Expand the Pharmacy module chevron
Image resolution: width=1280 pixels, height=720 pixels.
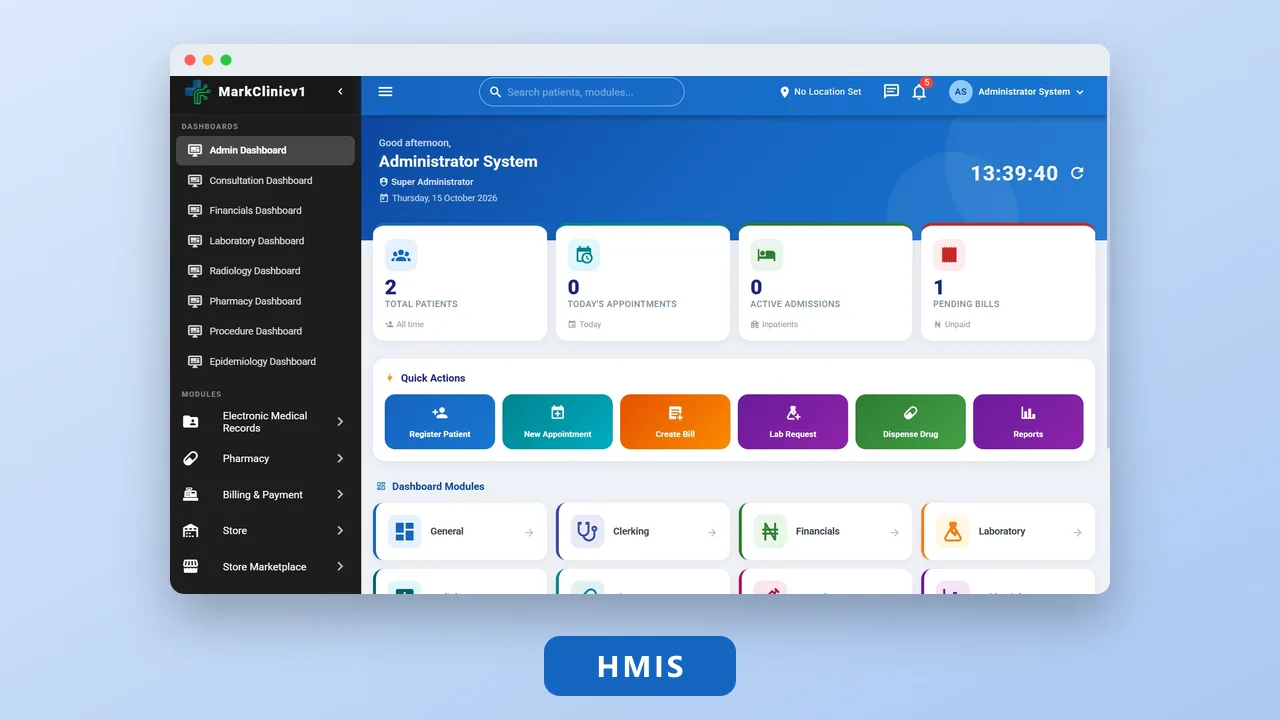coord(340,459)
